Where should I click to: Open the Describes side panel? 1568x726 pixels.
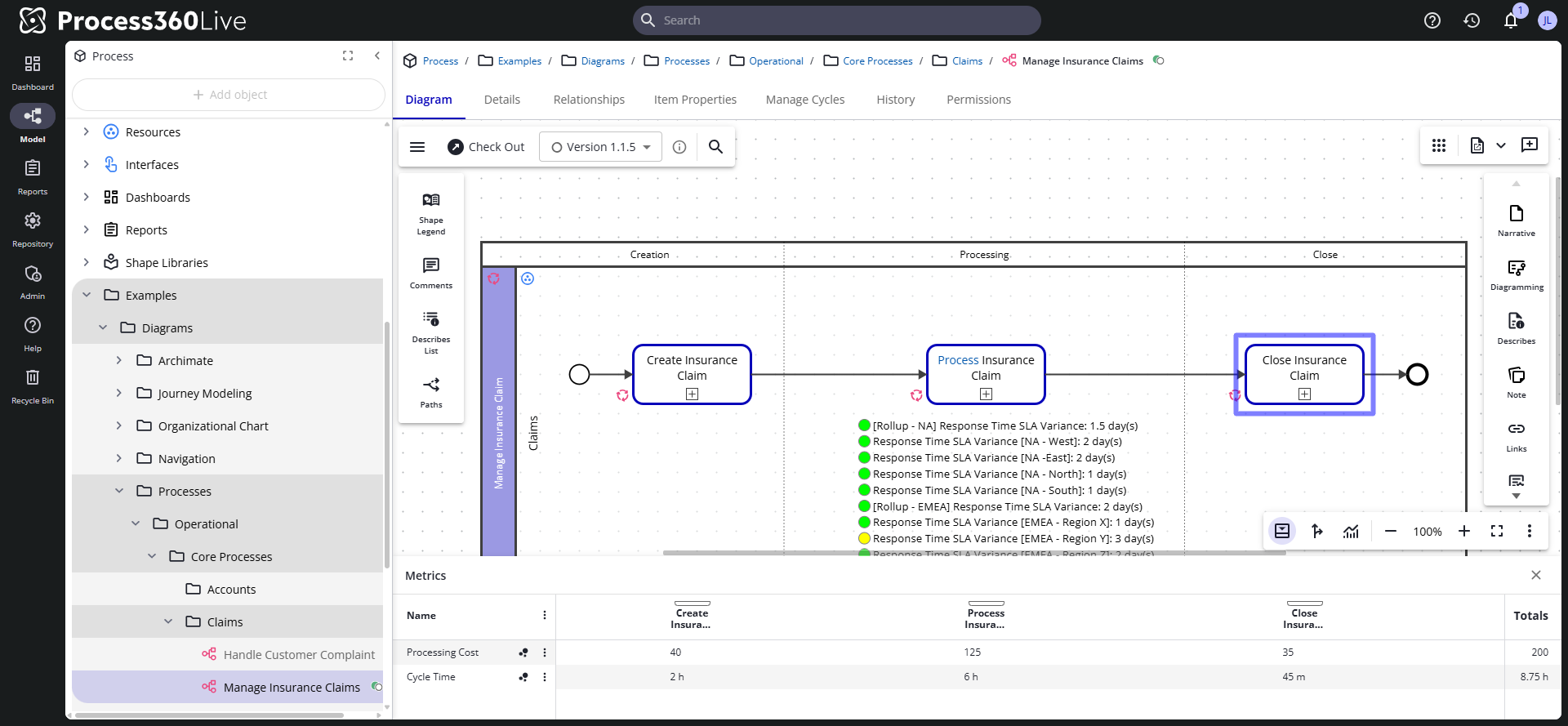pos(1517,329)
